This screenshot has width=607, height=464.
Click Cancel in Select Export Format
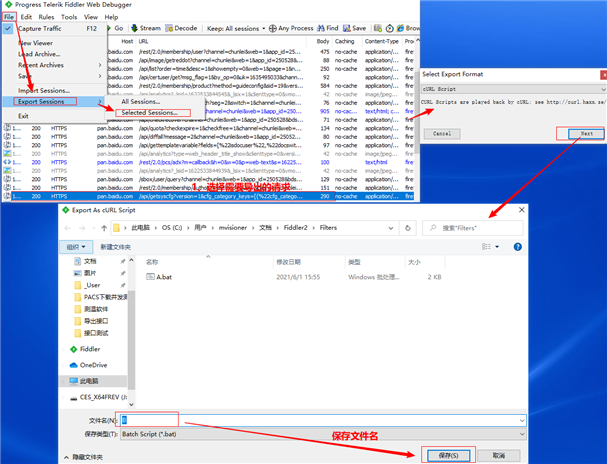(x=442, y=134)
